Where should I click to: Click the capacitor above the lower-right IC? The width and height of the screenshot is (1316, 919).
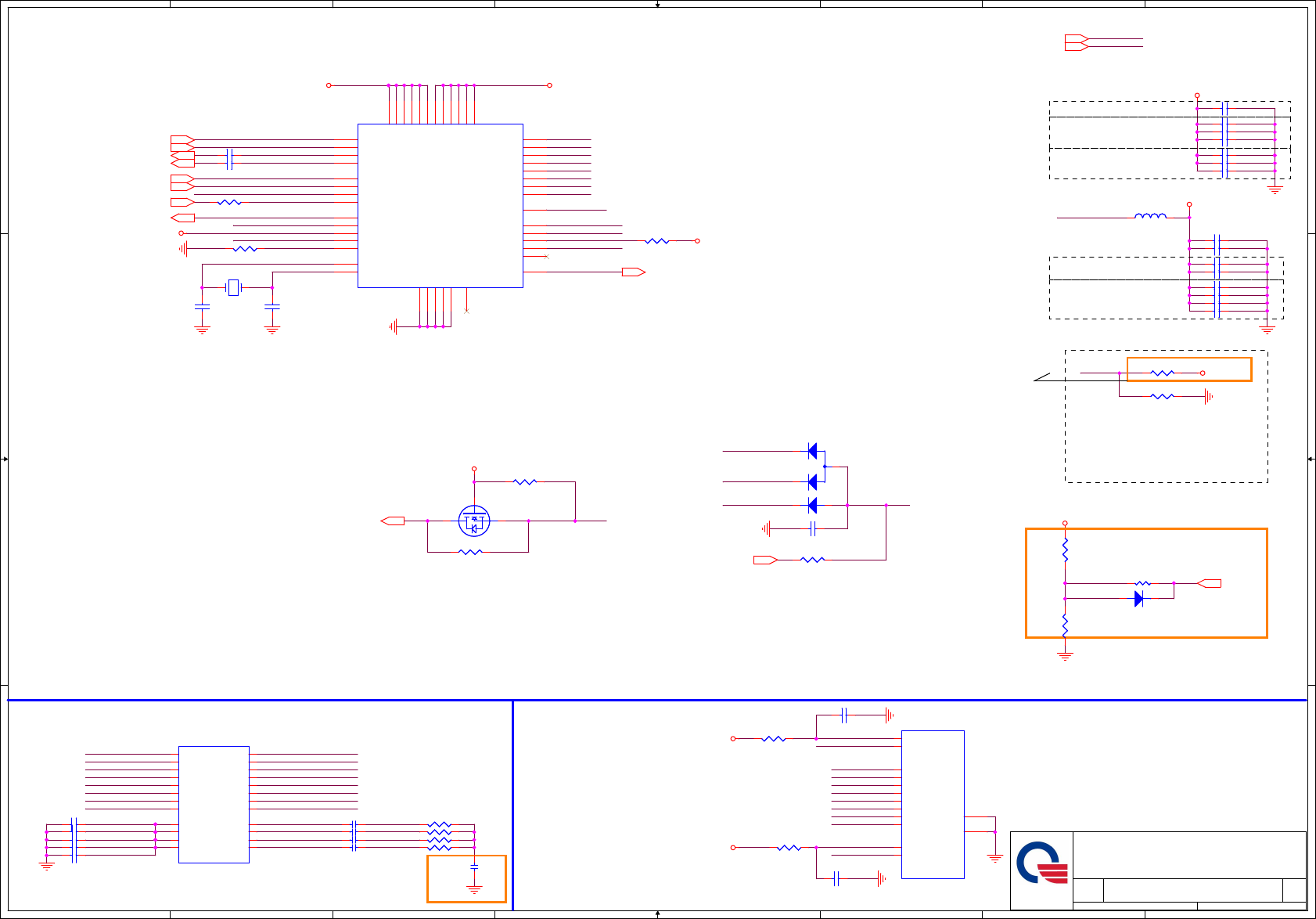tap(844, 715)
